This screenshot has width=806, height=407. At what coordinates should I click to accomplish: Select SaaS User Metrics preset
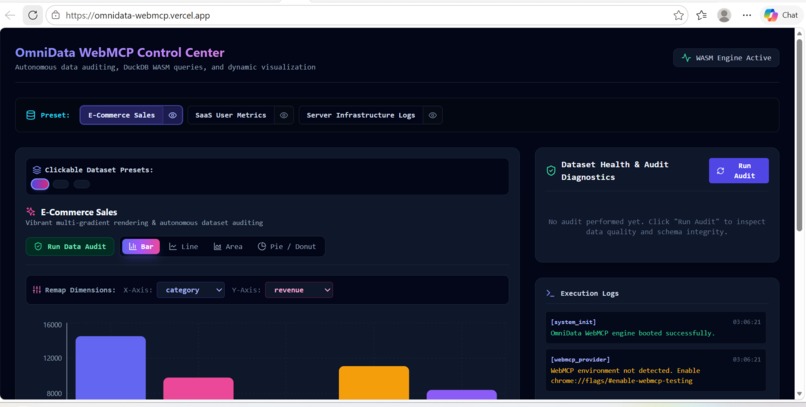[231, 115]
